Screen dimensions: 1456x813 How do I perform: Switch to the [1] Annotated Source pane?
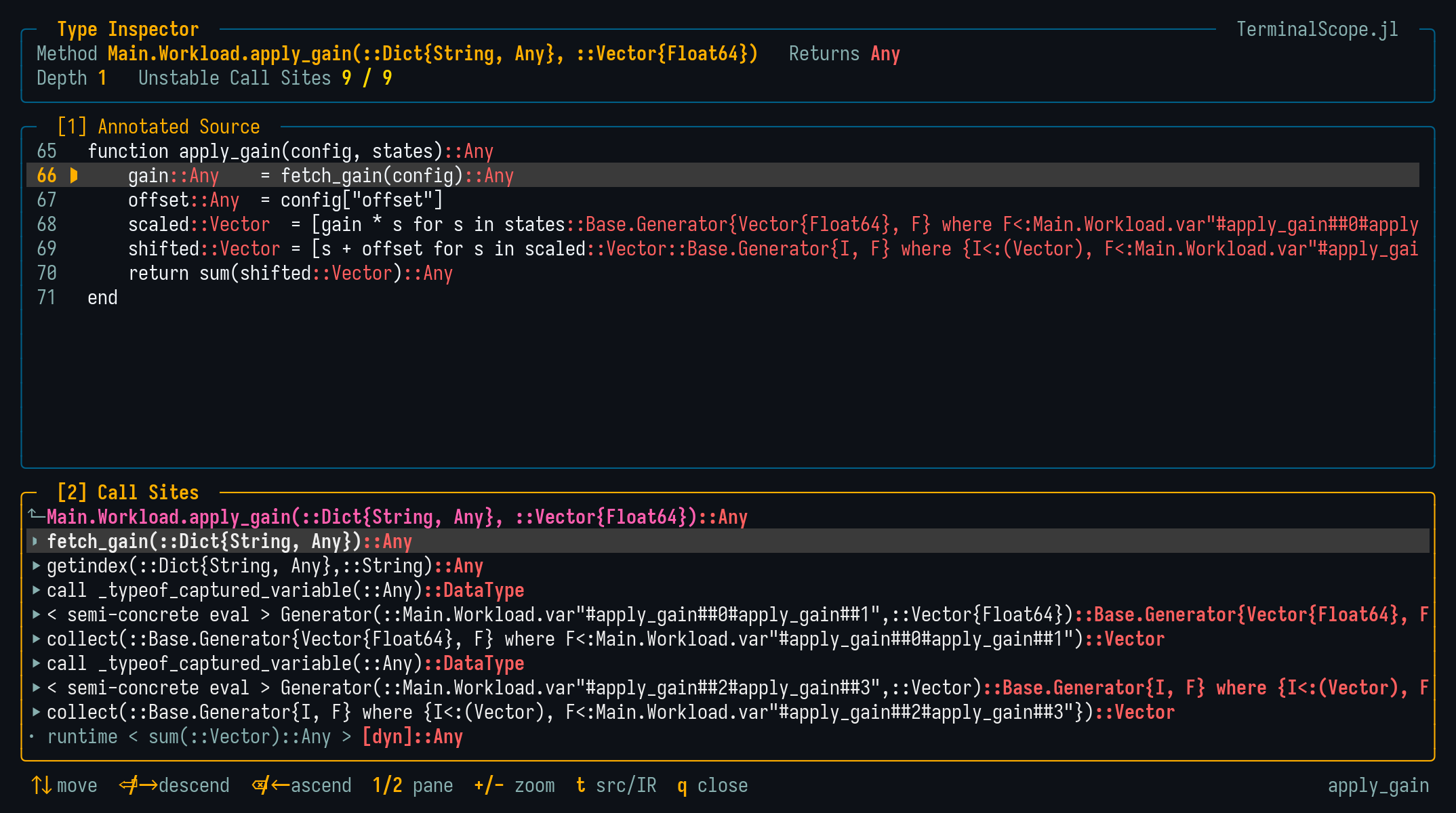coord(159,127)
